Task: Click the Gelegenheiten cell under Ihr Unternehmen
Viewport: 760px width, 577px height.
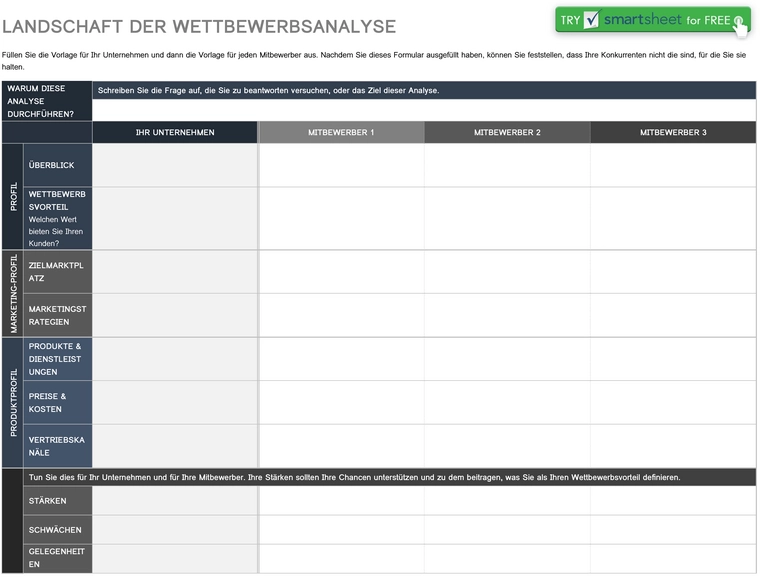Action: pyautogui.click(x=175, y=559)
